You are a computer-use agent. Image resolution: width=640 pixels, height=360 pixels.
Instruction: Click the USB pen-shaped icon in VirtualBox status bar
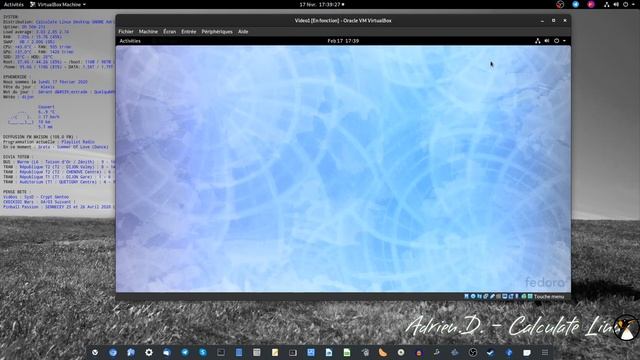coord(492,296)
